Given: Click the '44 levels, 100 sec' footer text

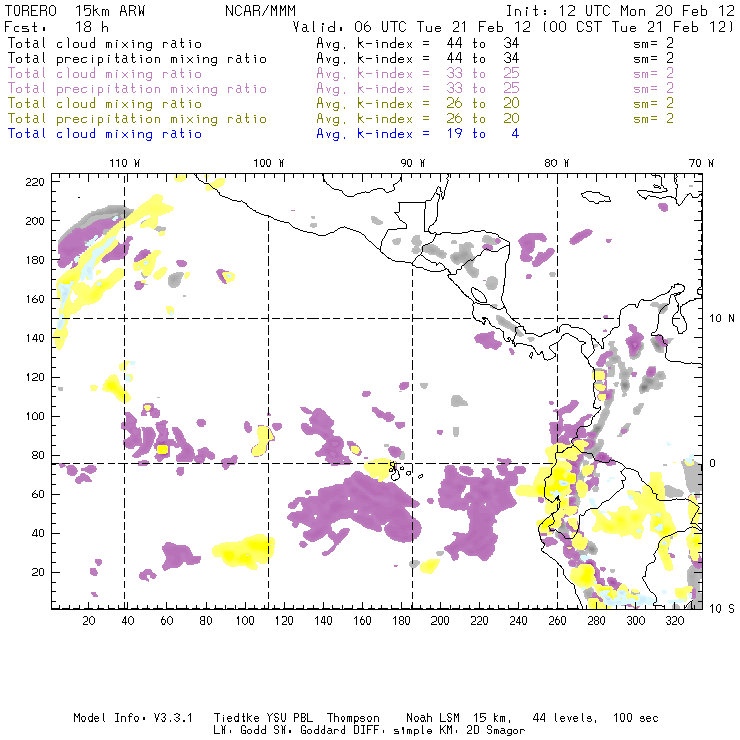Looking at the screenshot, I should (596, 718).
